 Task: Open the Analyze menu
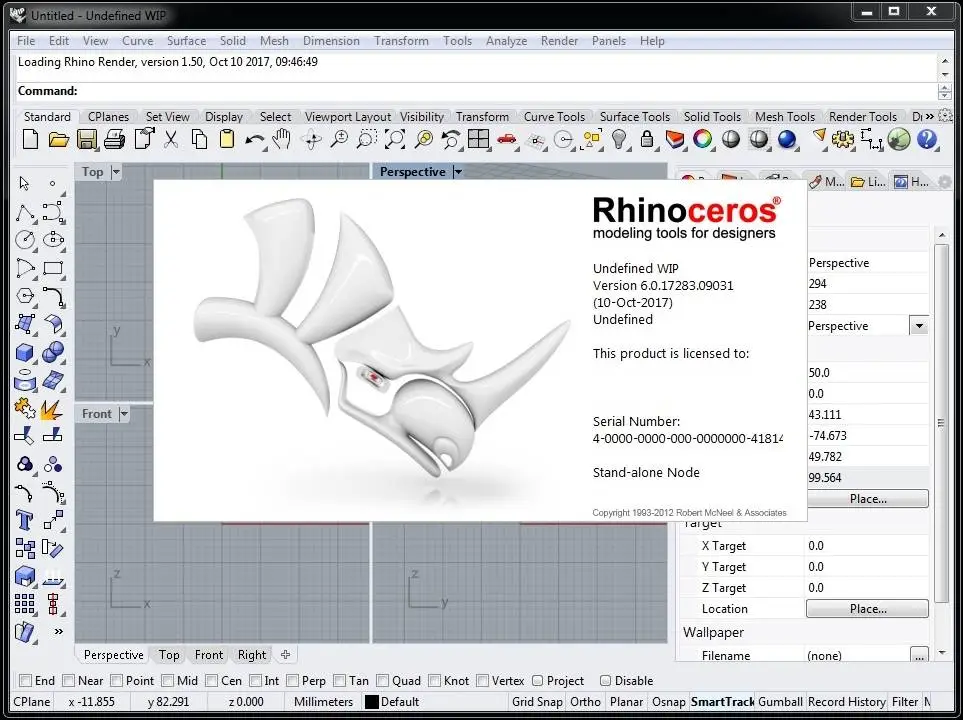(506, 41)
